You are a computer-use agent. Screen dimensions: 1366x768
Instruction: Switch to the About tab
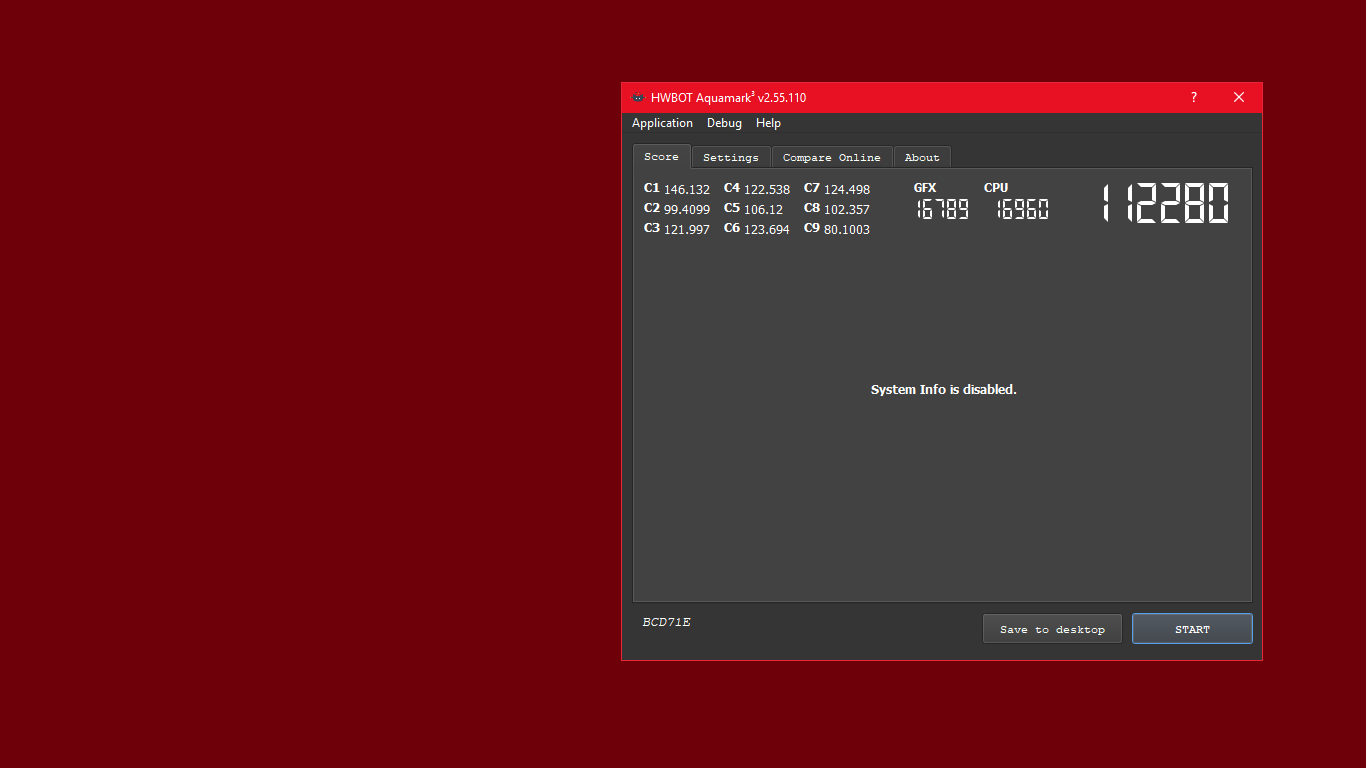[921, 158]
